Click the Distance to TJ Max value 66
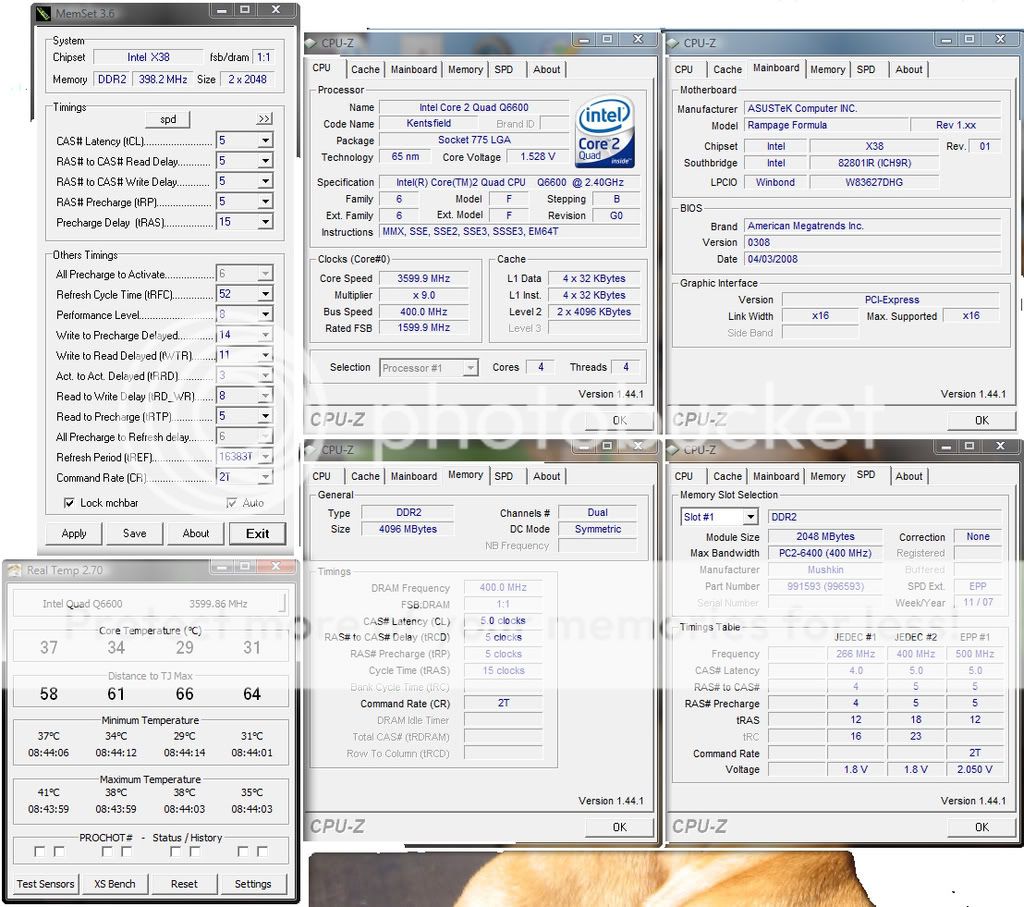1024x907 pixels. click(185, 693)
